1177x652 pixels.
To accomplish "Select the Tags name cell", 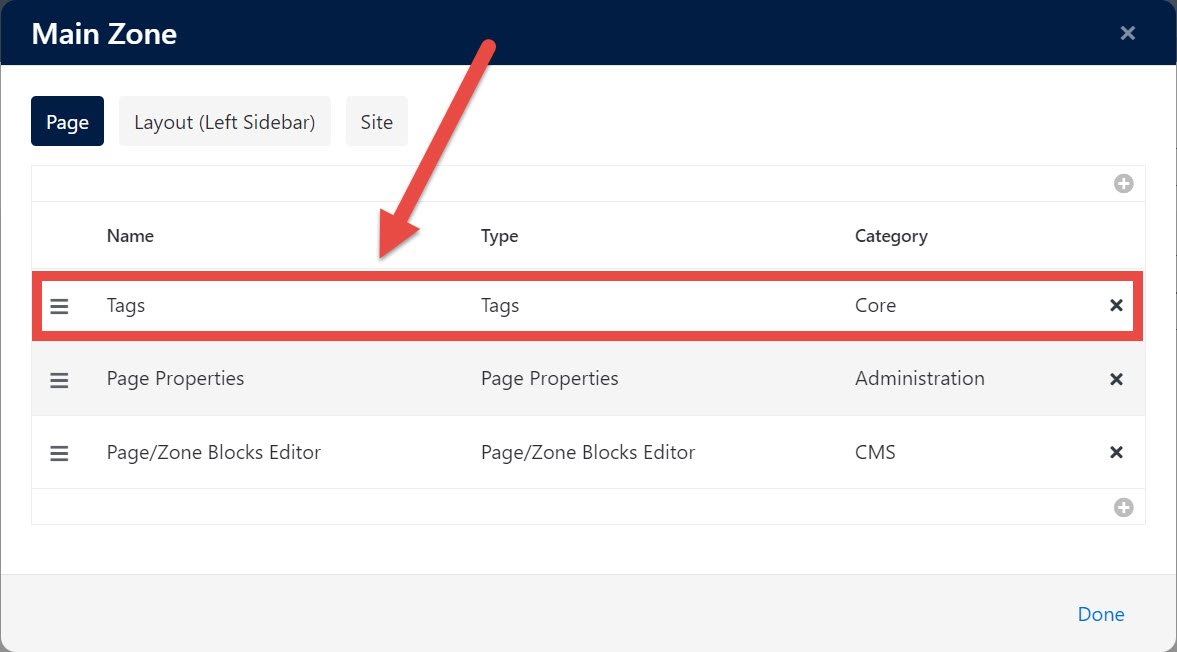I will pyautogui.click(x=125, y=305).
